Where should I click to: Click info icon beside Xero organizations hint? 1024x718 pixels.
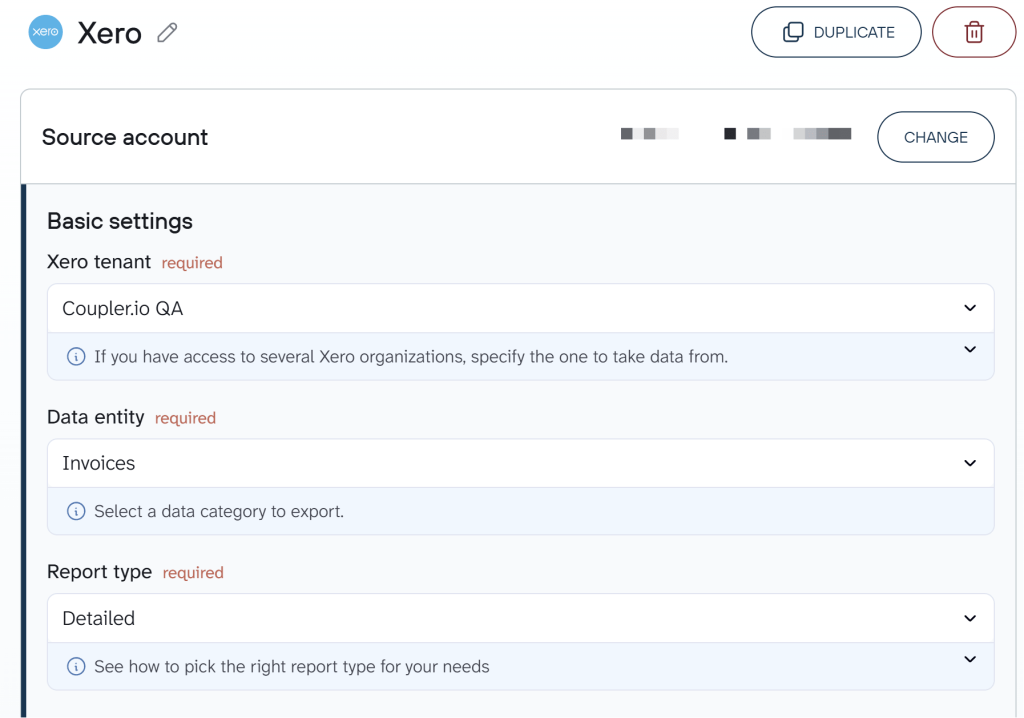click(76, 357)
